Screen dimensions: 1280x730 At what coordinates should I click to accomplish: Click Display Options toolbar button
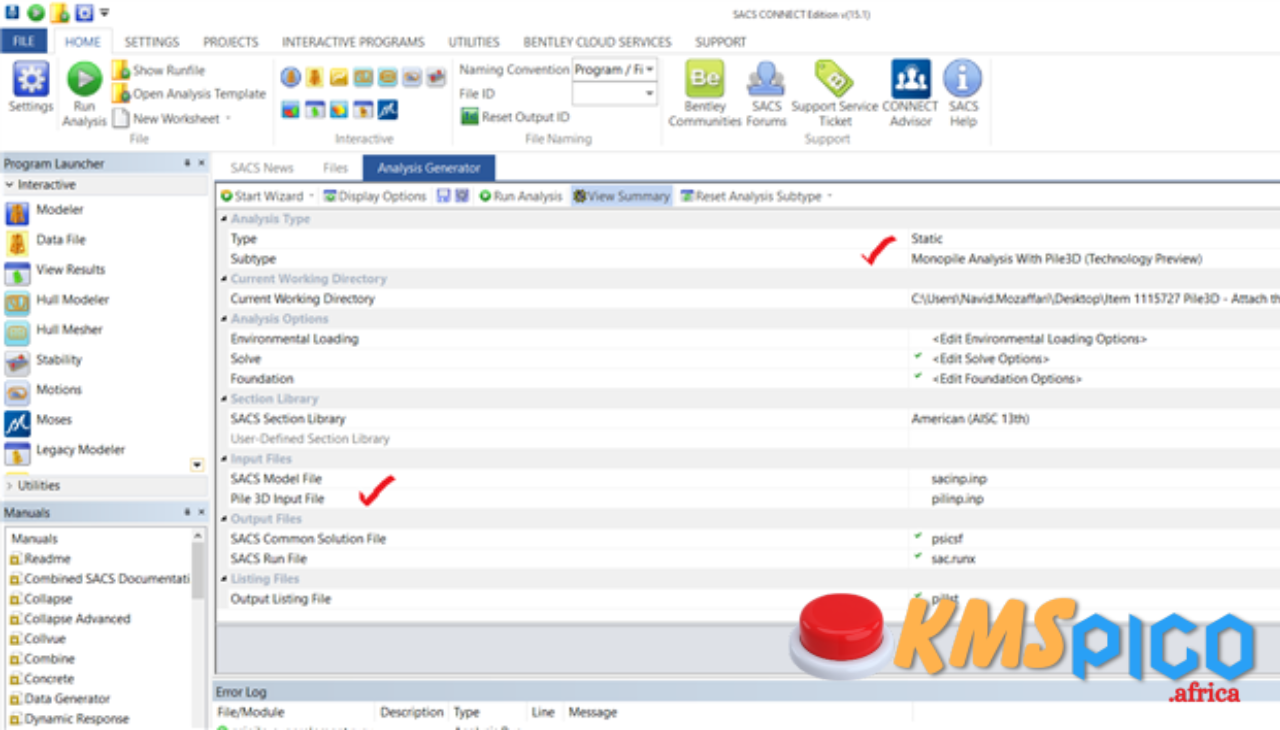(375, 196)
